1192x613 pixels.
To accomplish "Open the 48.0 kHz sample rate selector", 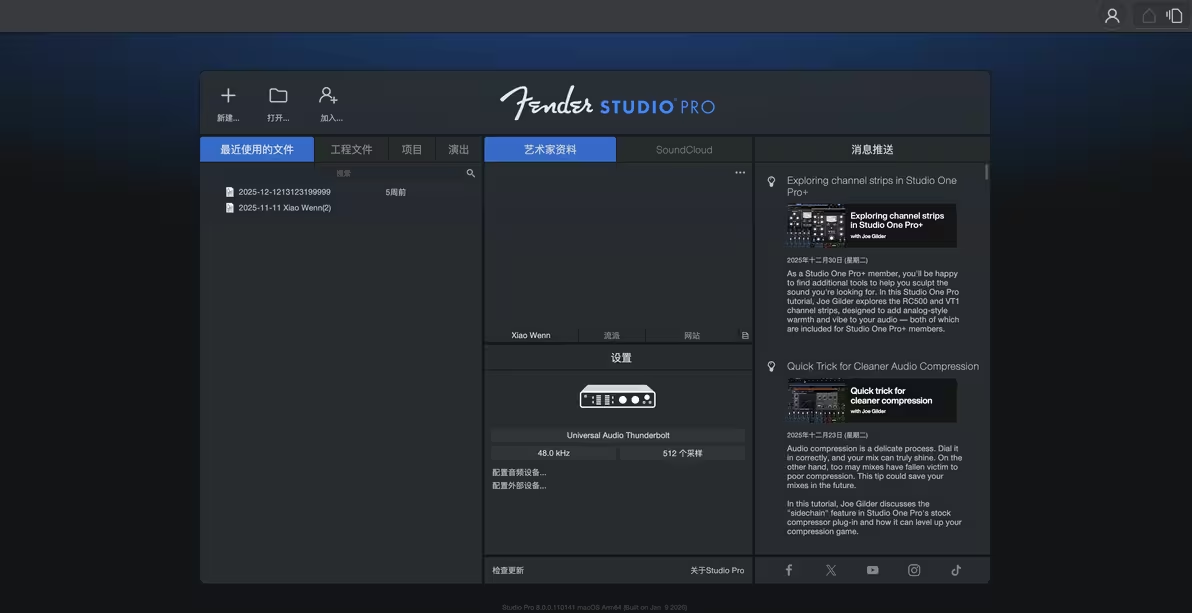I will coord(553,453).
